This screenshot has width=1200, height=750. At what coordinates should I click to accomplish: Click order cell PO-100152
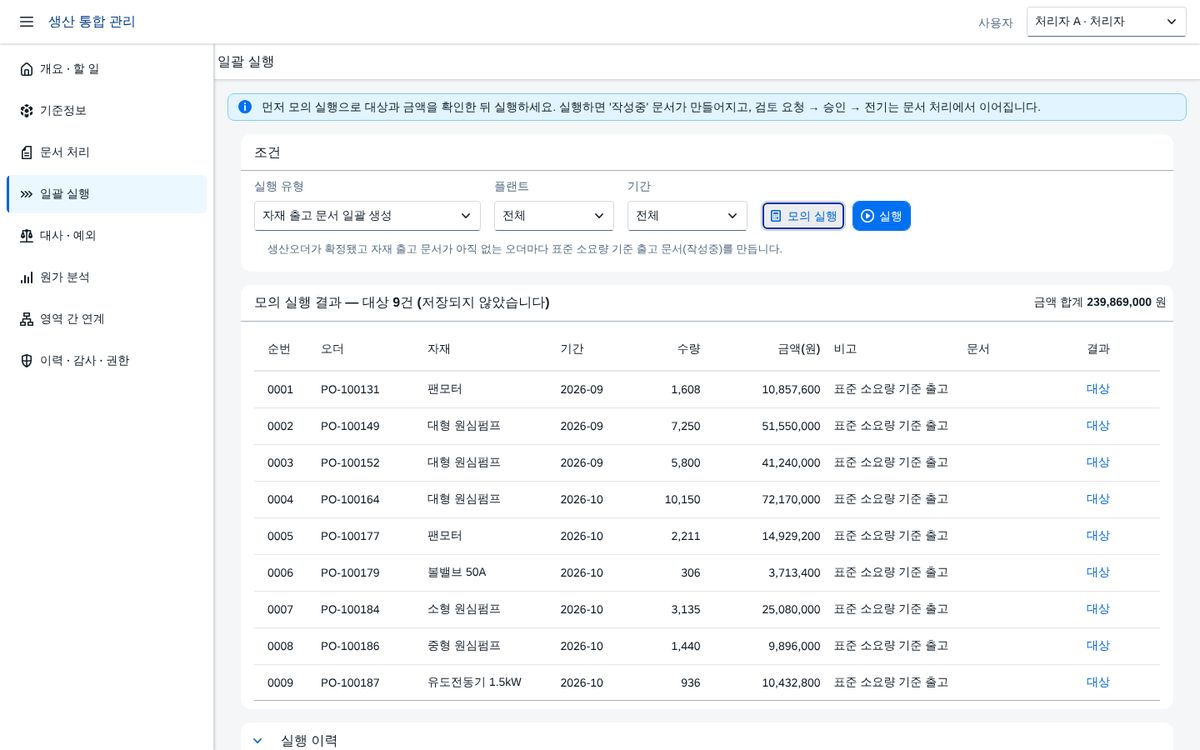(350, 463)
